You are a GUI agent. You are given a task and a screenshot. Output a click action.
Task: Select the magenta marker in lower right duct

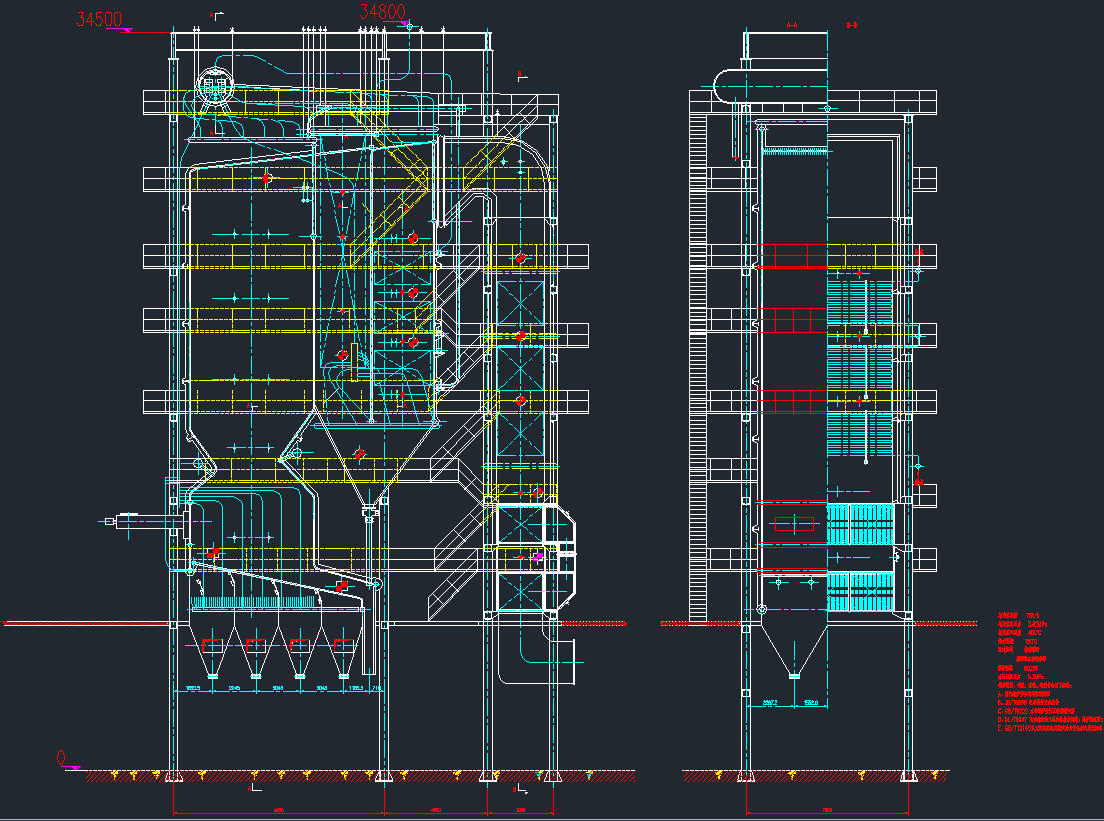[538, 557]
